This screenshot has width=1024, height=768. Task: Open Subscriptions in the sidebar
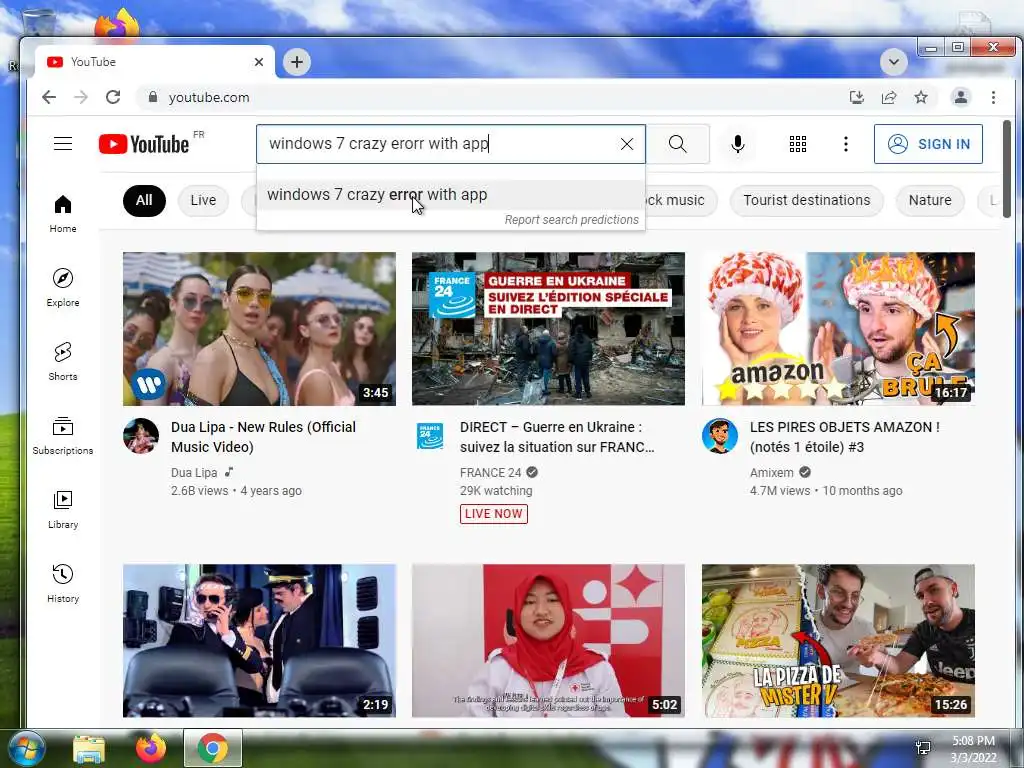(x=63, y=436)
